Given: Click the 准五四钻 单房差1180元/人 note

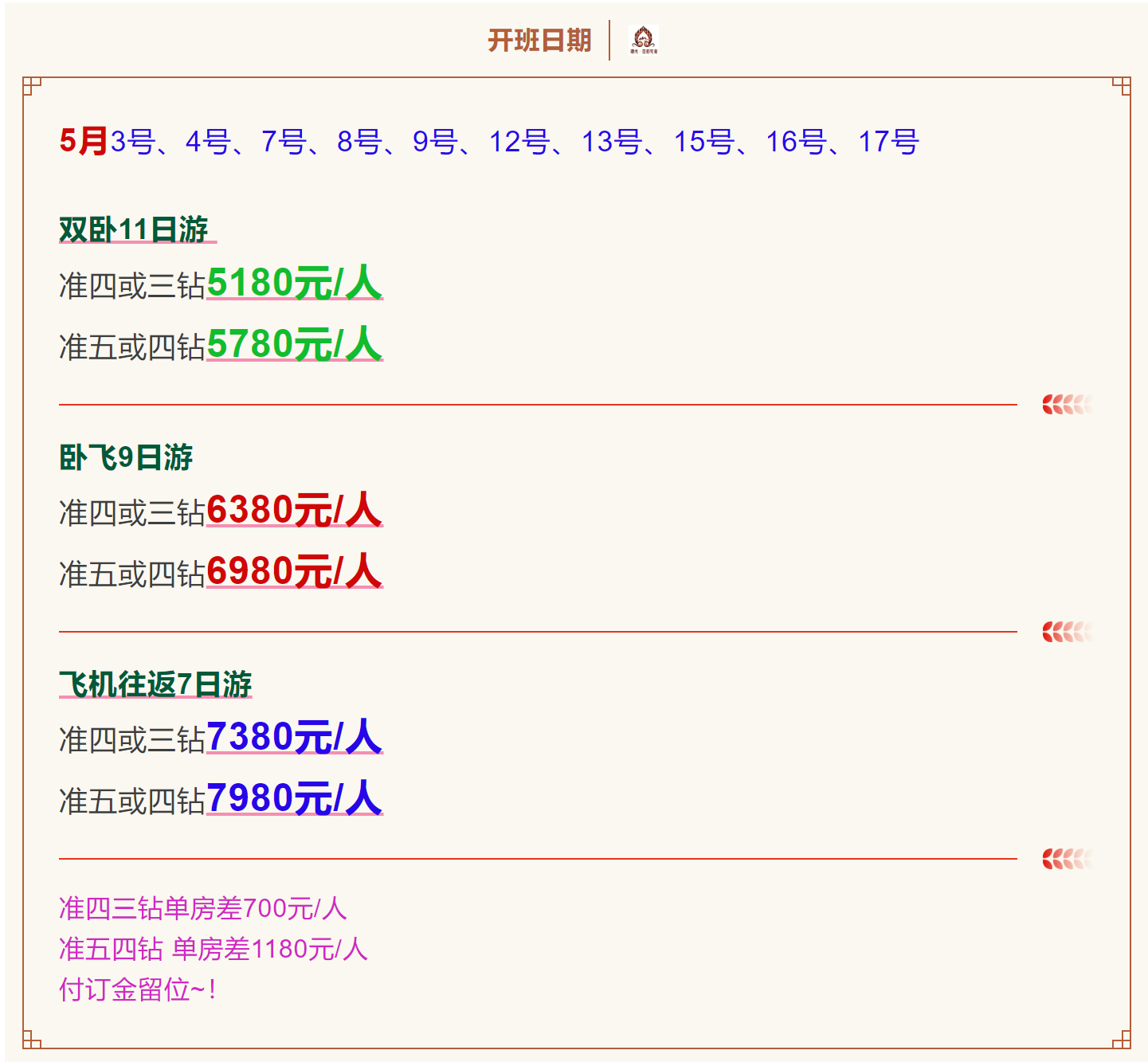Looking at the screenshot, I should tap(214, 949).
